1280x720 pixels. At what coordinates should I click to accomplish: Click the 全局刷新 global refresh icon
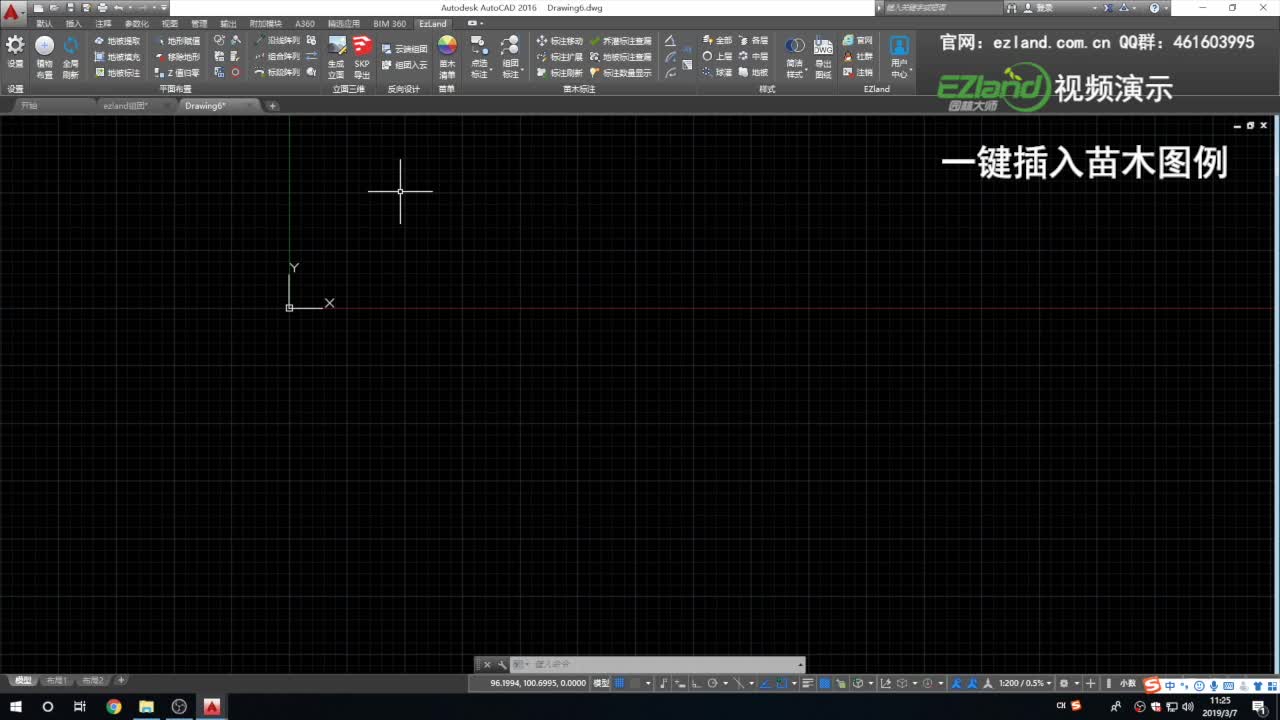tap(70, 58)
